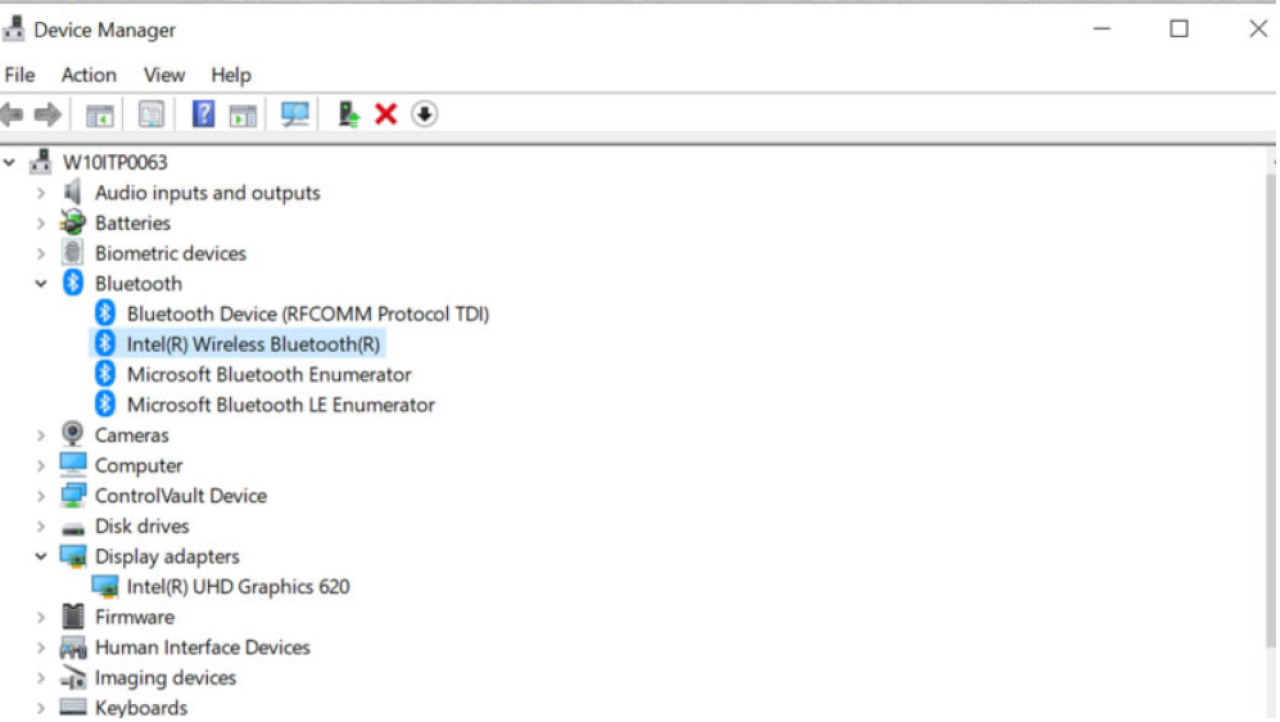
Task: Expand the Cameras category
Action: (x=41, y=436)
